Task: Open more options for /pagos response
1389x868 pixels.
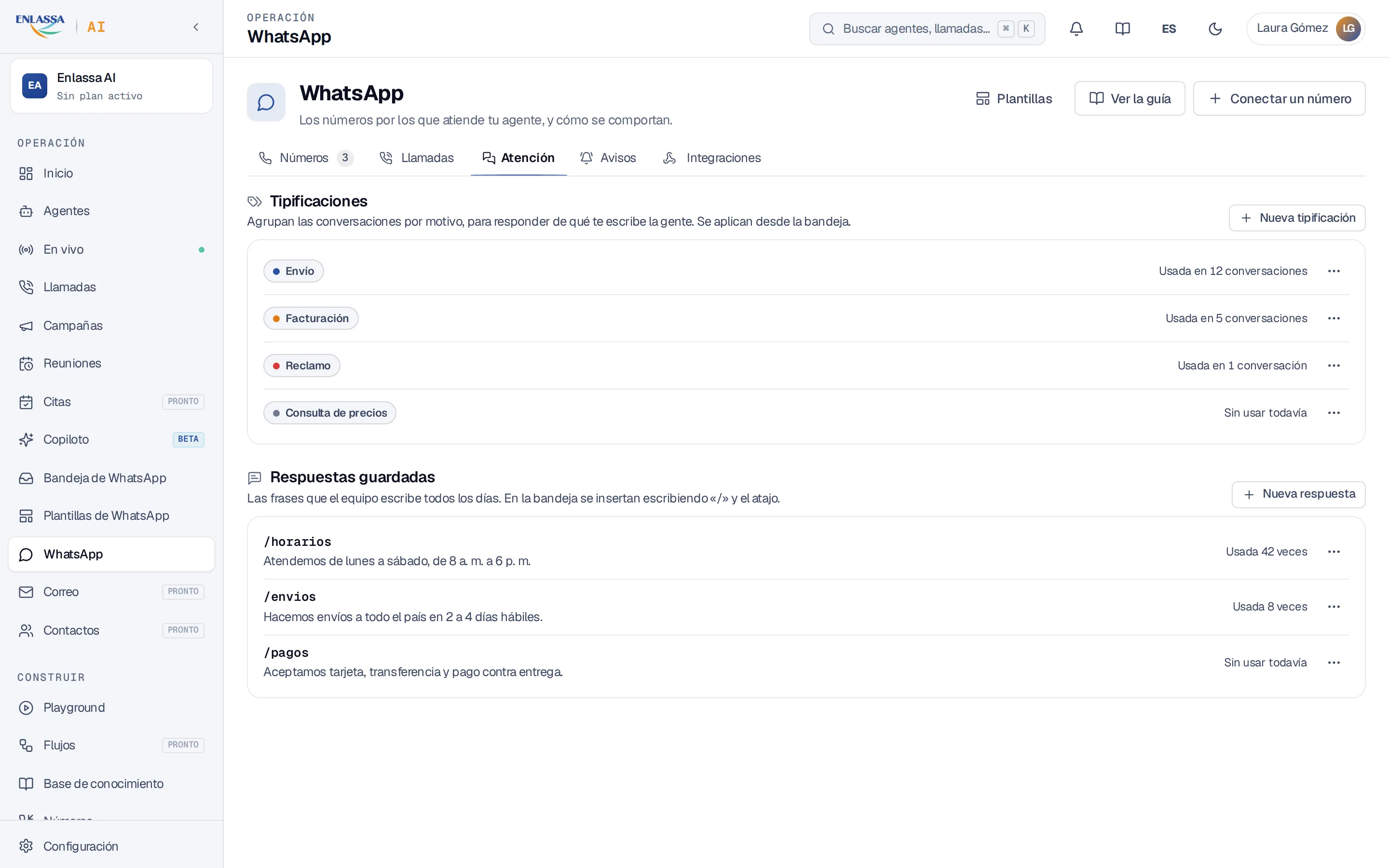Action: [x=1334, y=663]
